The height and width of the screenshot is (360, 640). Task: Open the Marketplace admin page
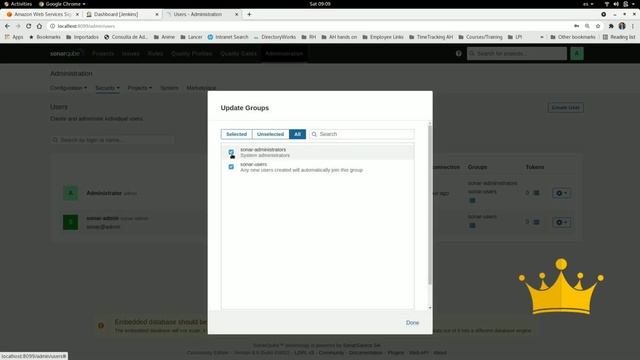click(201, 88)
